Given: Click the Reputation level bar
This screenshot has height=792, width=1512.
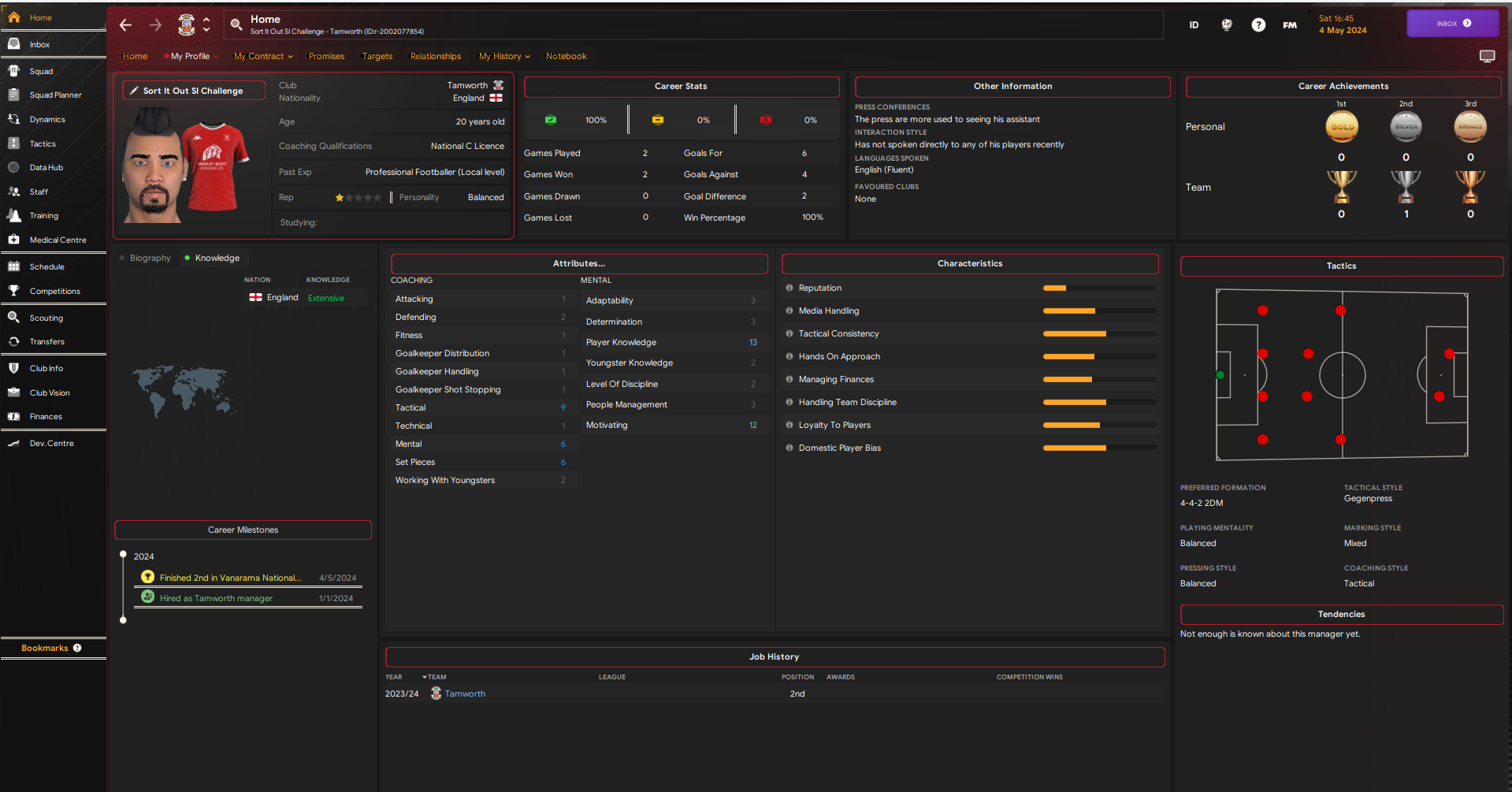Looking at the screenshot, I should click(x=1100, y=288).
